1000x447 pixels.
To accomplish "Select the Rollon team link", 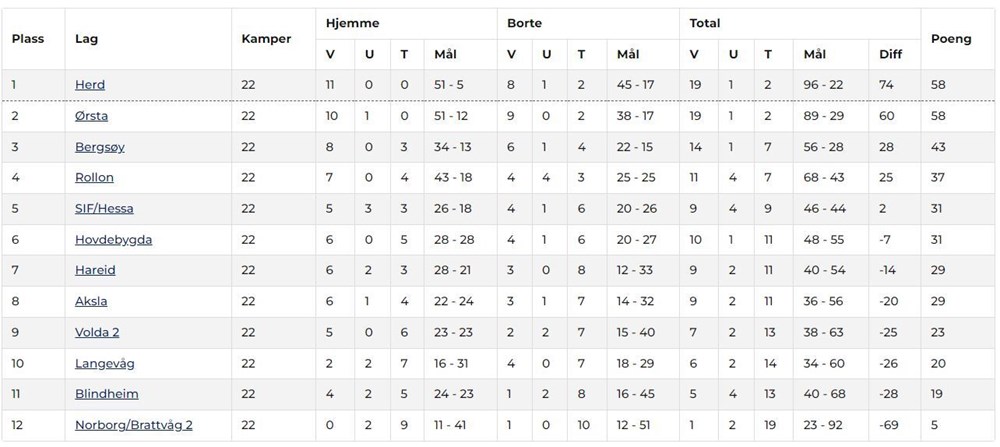I will click(x=94, y=178).
